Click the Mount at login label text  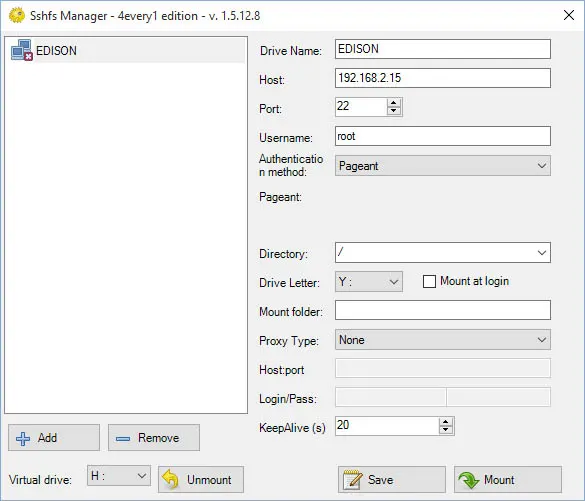(474, 281)
